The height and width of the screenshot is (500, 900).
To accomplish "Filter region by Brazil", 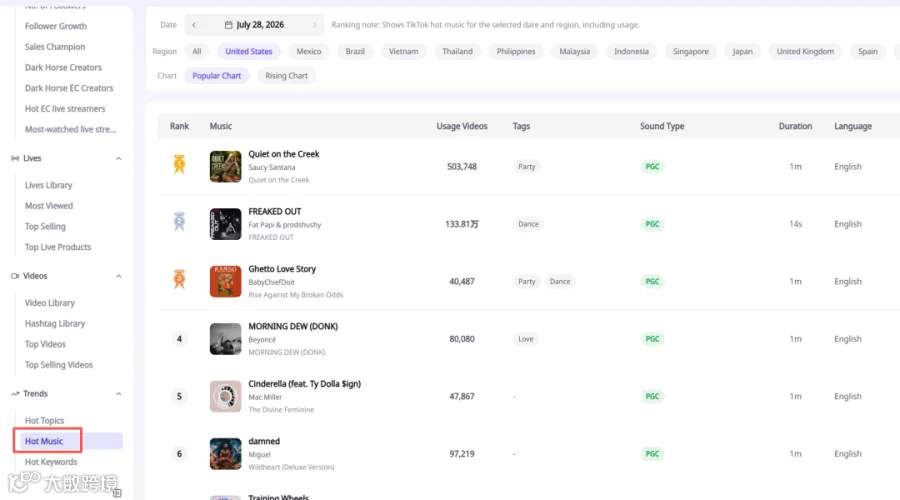I will tap(355, 51).
